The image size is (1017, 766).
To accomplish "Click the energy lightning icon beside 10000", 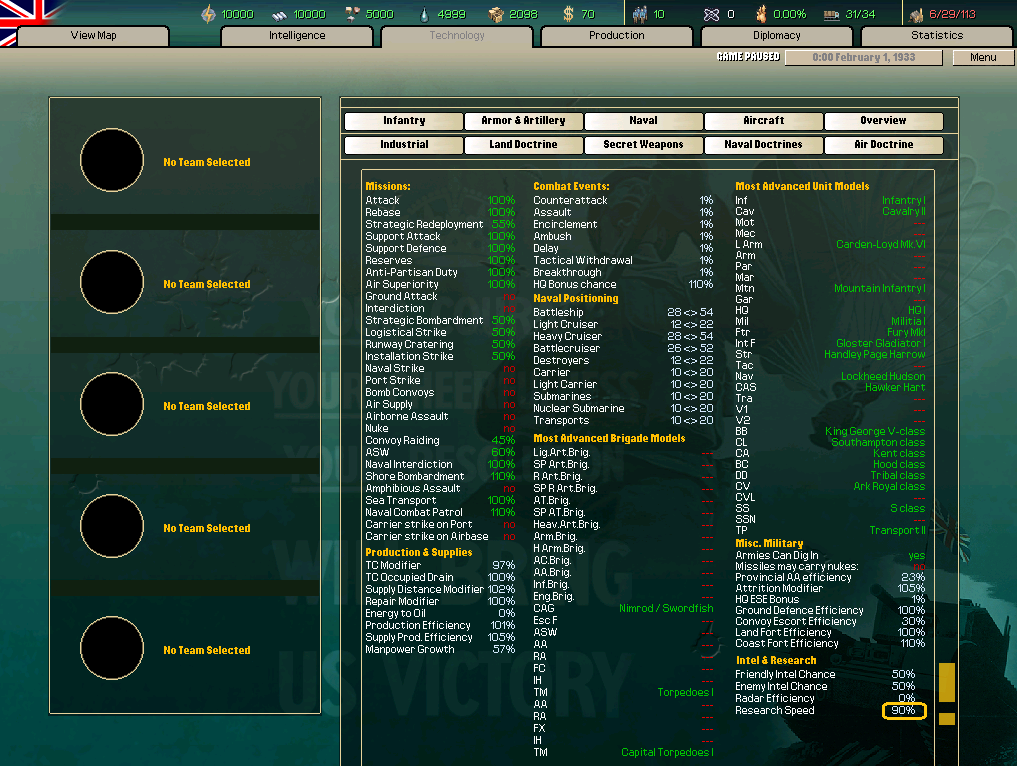I will (x=208, y=14).
